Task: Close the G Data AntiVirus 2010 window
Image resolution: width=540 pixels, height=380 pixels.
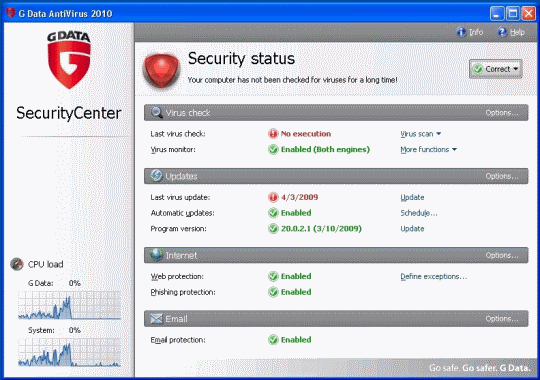Action: click(x=529, y=13)
